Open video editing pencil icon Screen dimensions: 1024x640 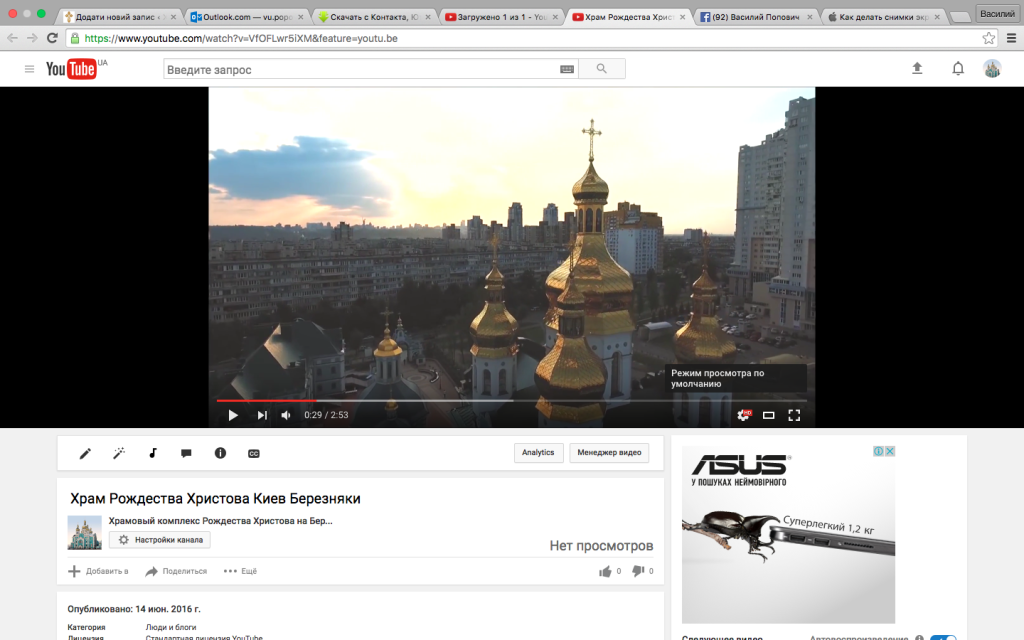(x=85, y=453)
